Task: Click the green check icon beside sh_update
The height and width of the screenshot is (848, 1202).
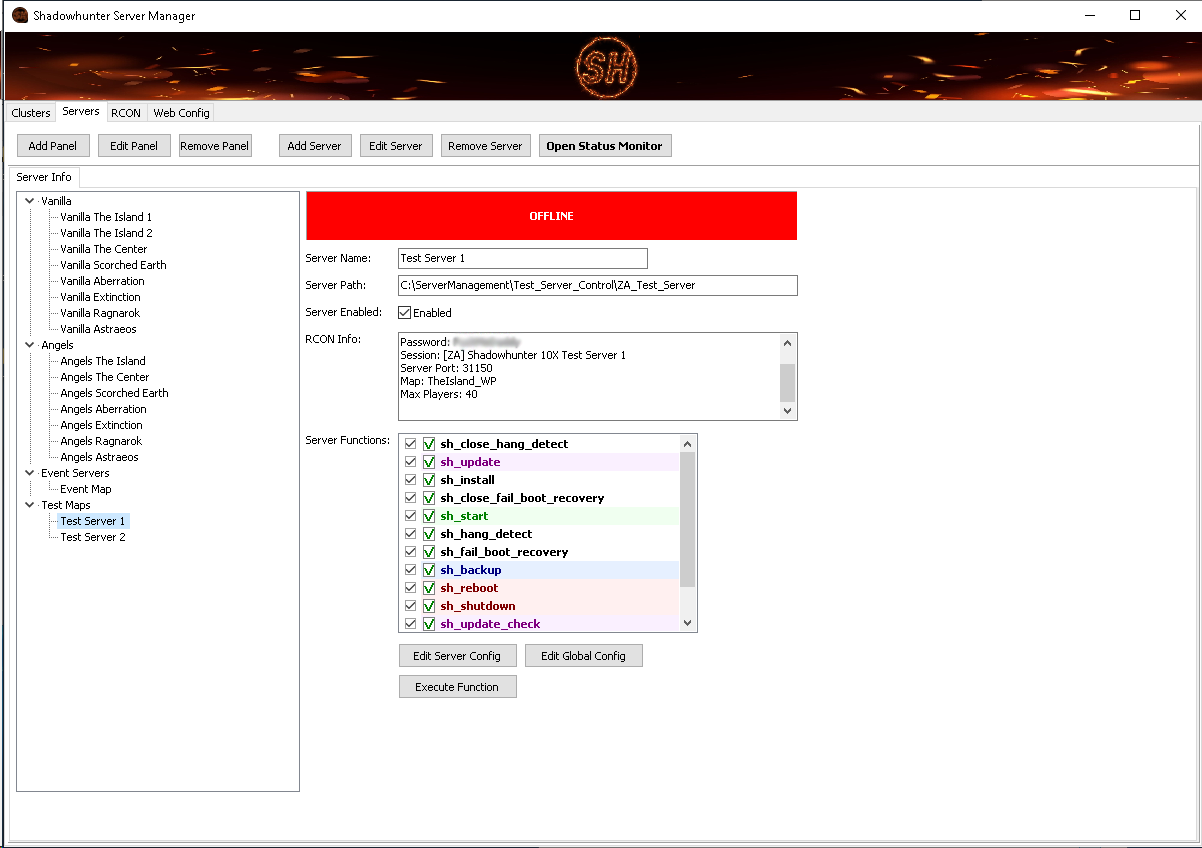Action: click(429, 461)
